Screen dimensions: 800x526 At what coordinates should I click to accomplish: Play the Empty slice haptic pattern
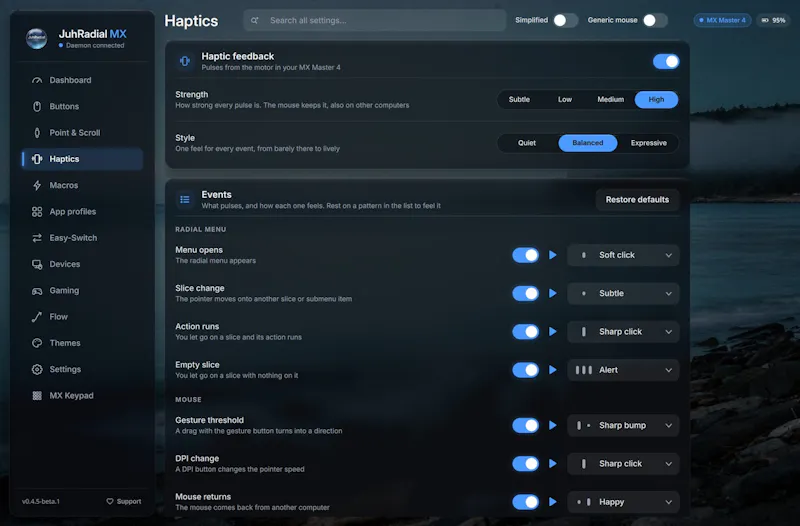click(553, 370)
